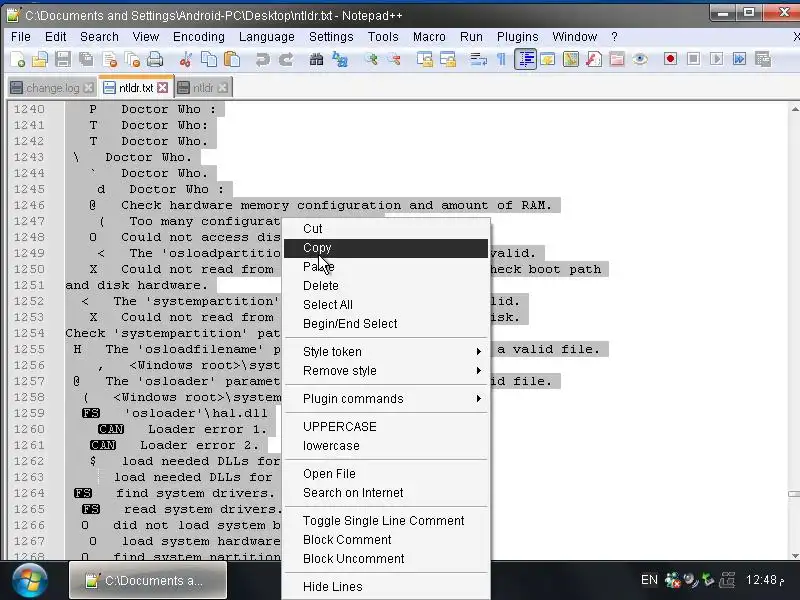
Task: Click the New file toolbar icon
Action: [18, 60]
